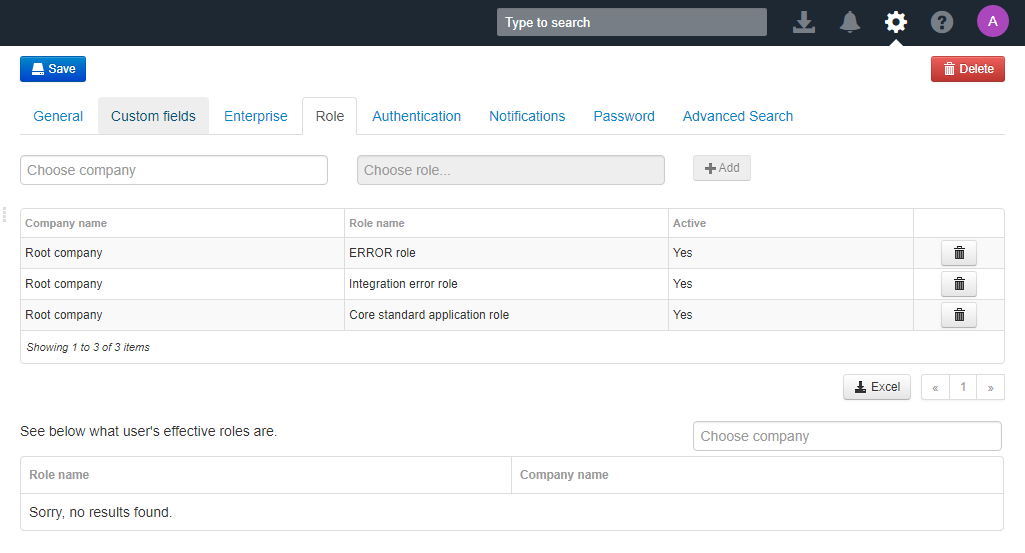Switch to the Authentication tab

click(416, 116)
